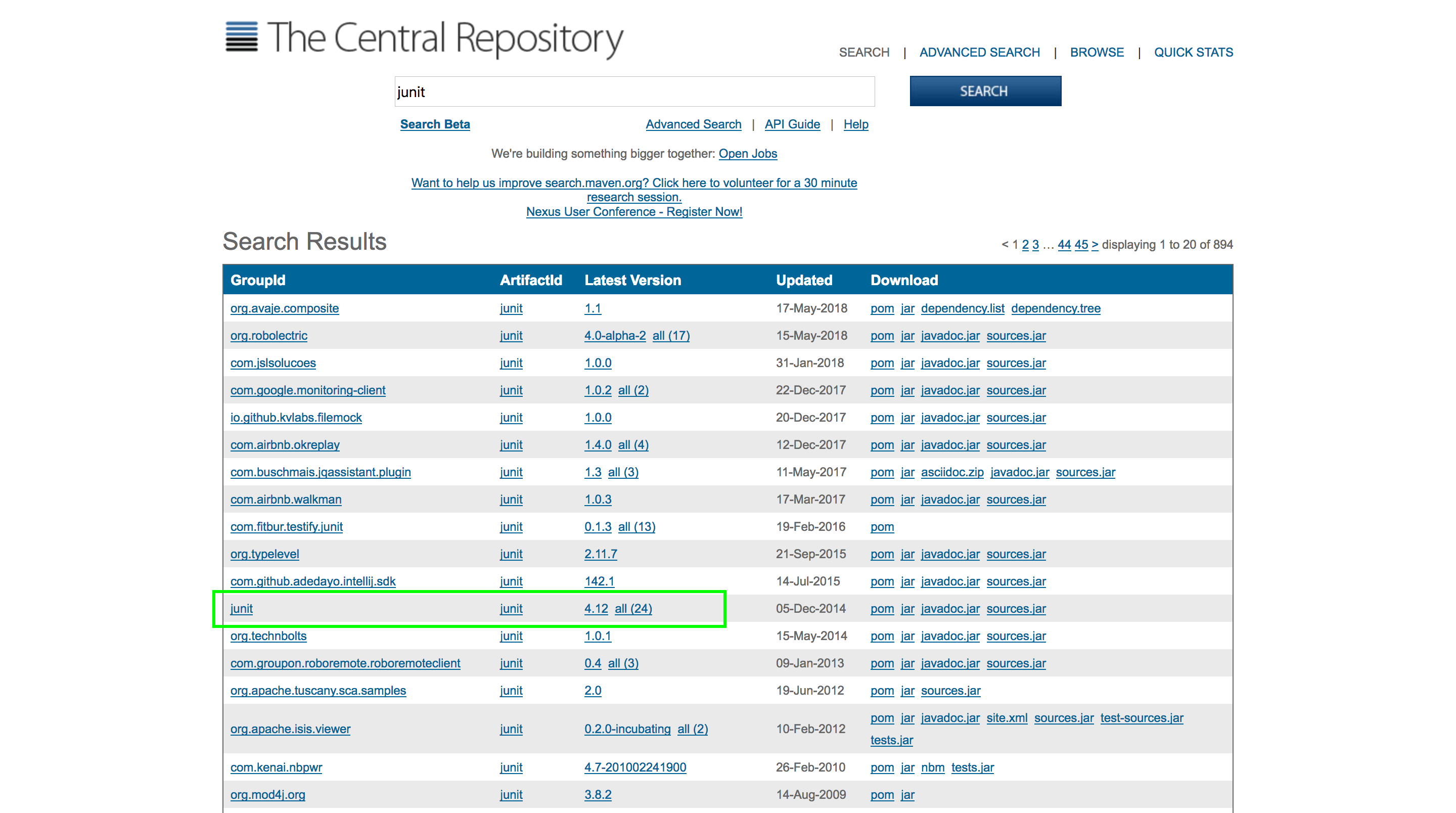Click the Search Beta link

[435, 124]
